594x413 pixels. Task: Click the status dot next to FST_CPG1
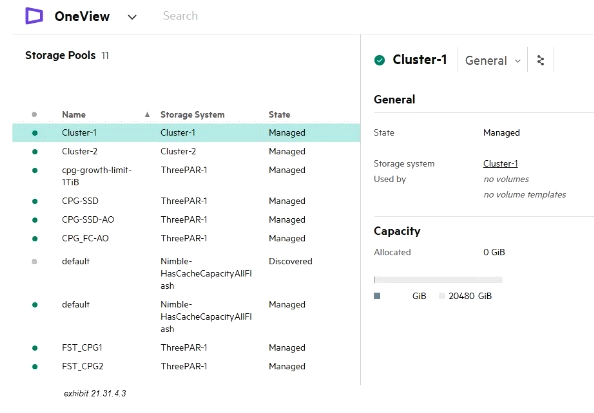click(x=35, y=348)
